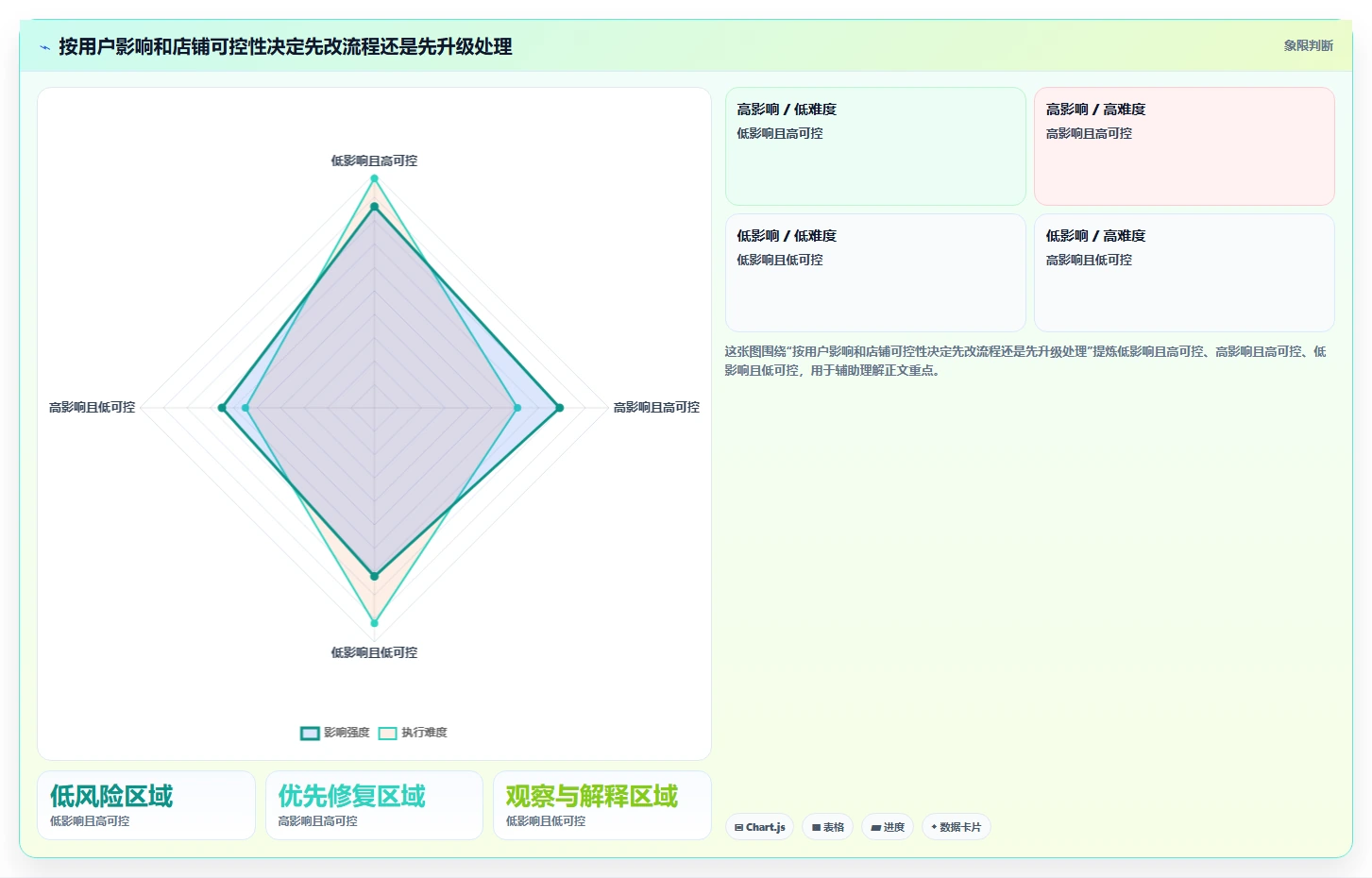The height and width of the screenshot is (878, 1372).
Task: Open the pink 高影响 / 高难度 quadrant card
Action: point(1184,146)
